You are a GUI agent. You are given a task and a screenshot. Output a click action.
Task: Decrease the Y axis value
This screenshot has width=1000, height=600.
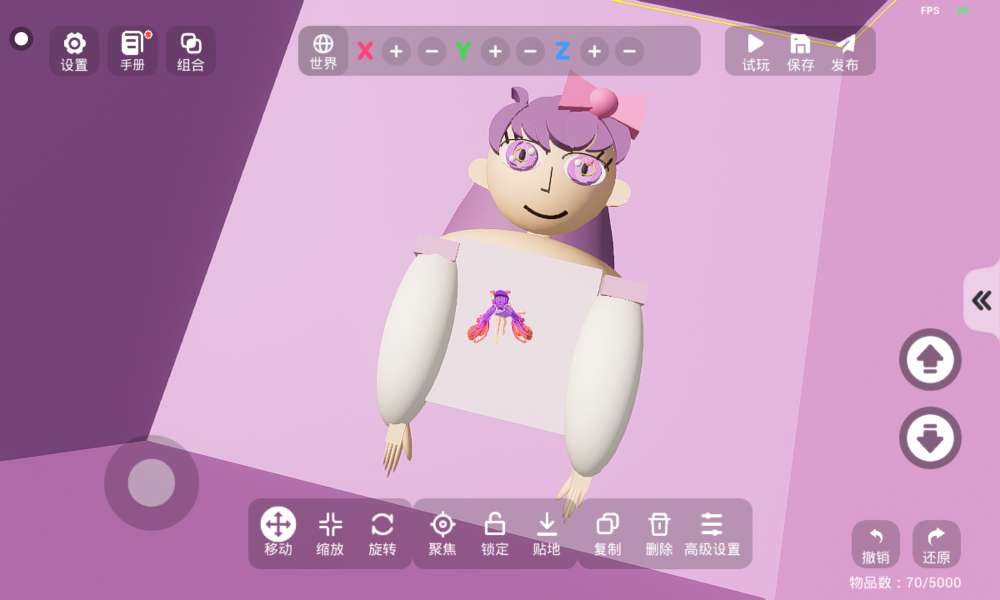(530, 51)
